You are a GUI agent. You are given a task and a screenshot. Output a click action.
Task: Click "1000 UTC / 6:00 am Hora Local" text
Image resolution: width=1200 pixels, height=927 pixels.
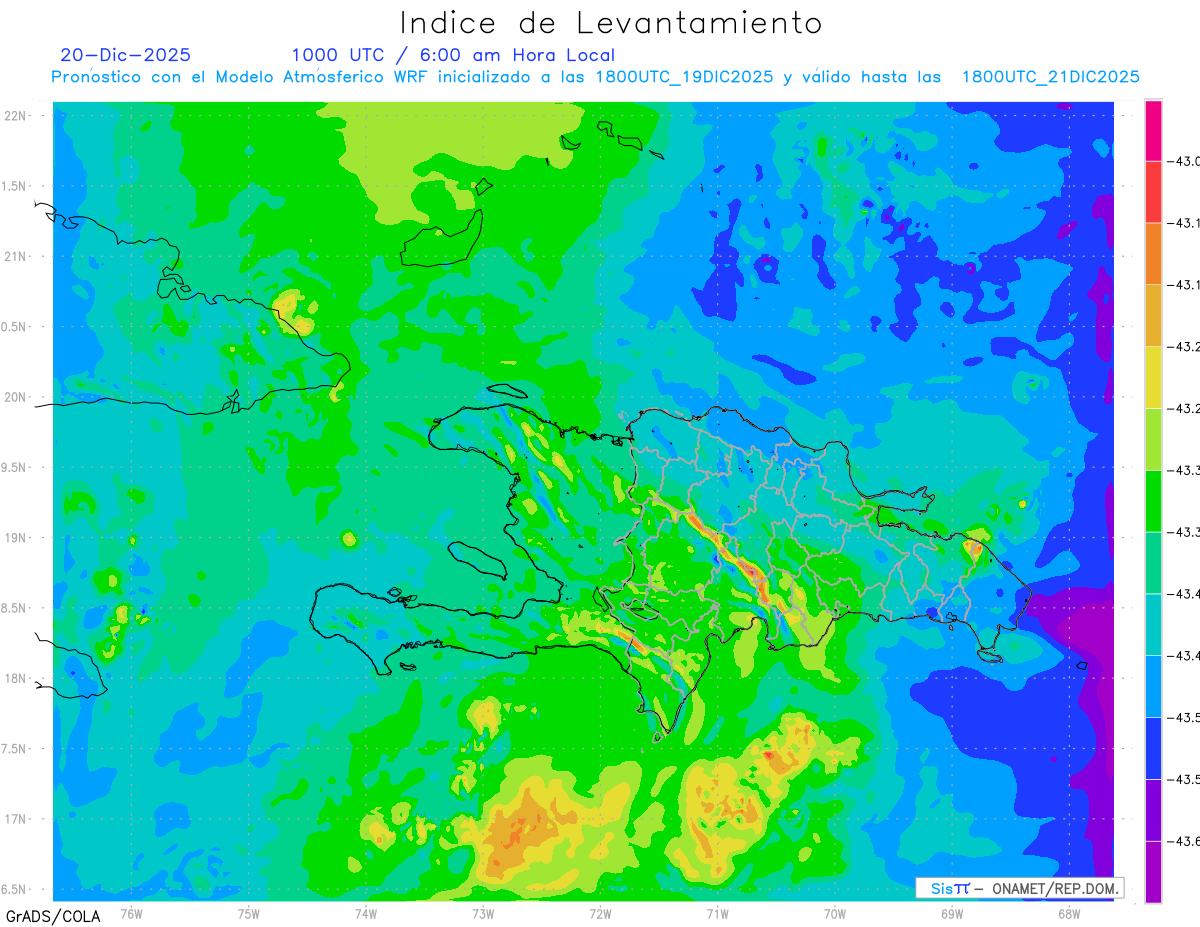pyautogui.click(x=453, y=55)
